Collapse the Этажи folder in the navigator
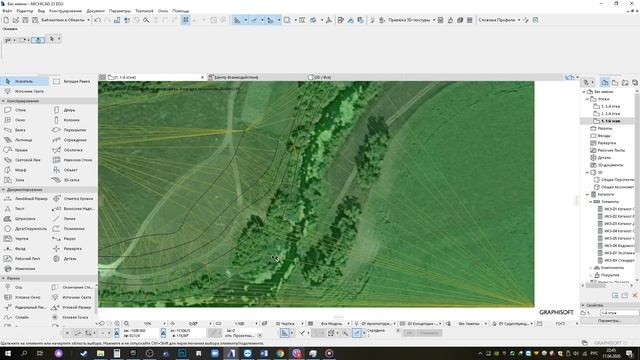The width and height of the screenshot is (640, 360). pos(587,99)
